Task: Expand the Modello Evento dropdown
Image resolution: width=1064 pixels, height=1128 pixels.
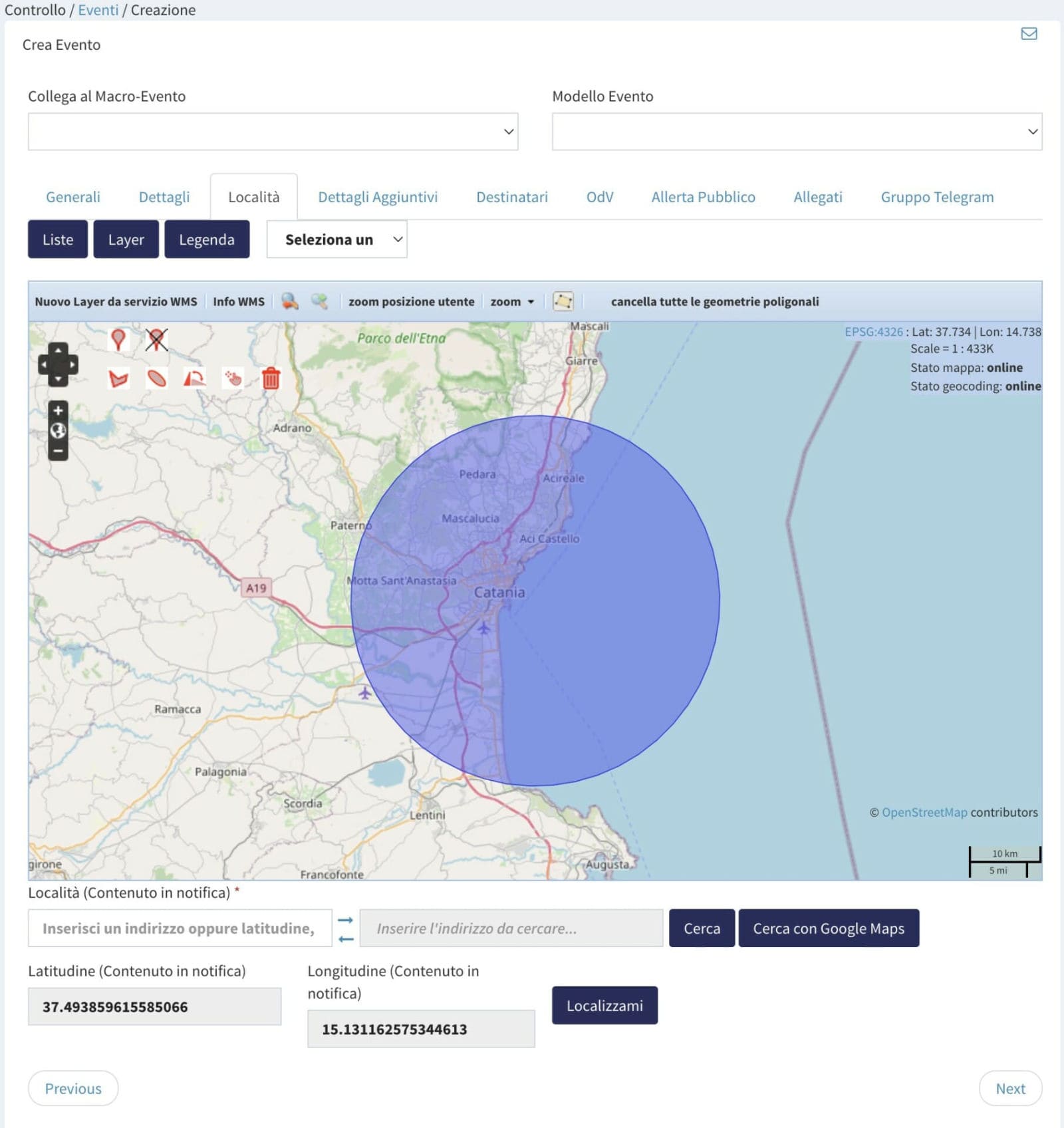Action: (x=796, y=132)
